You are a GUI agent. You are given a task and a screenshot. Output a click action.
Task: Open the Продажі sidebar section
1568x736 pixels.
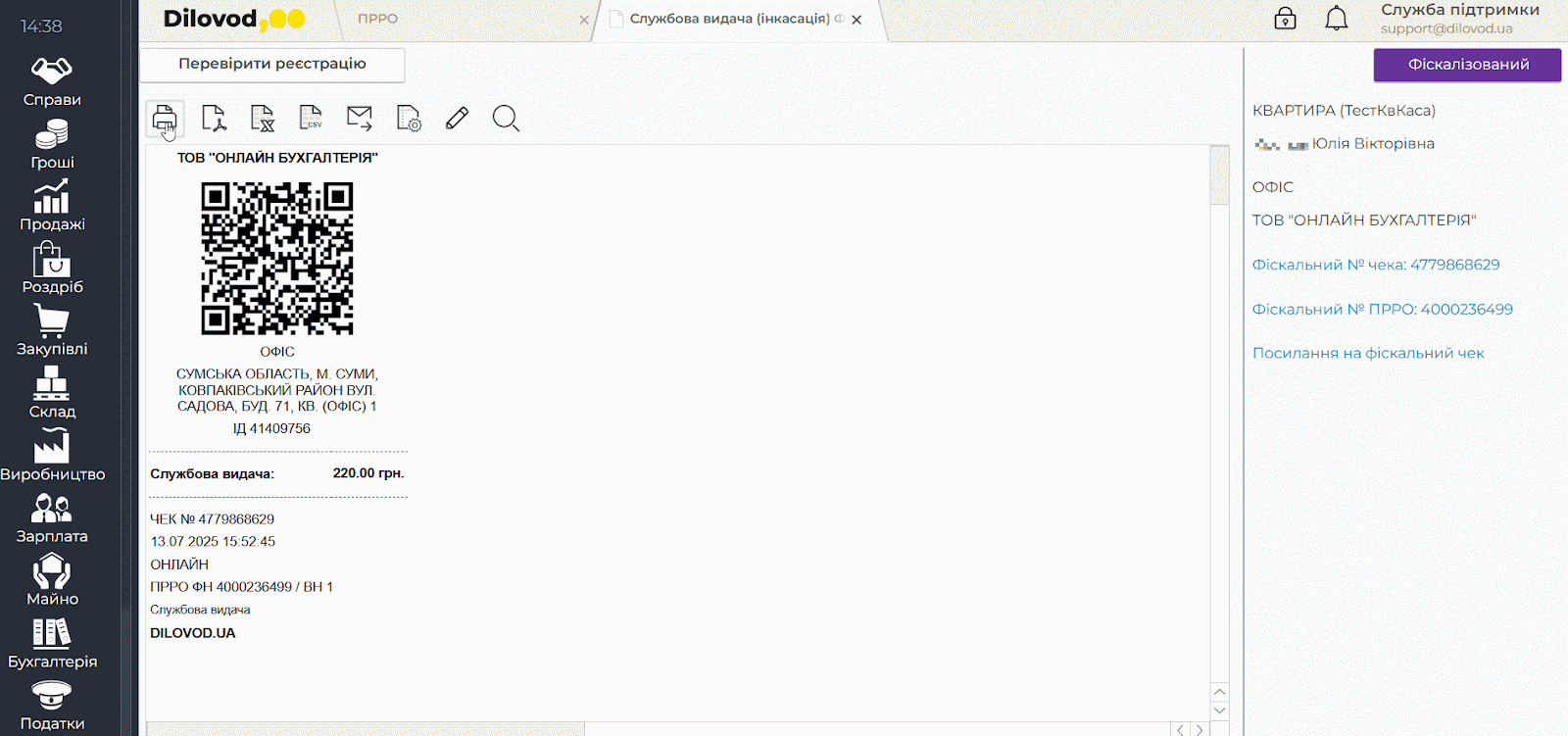pos(52,206)
